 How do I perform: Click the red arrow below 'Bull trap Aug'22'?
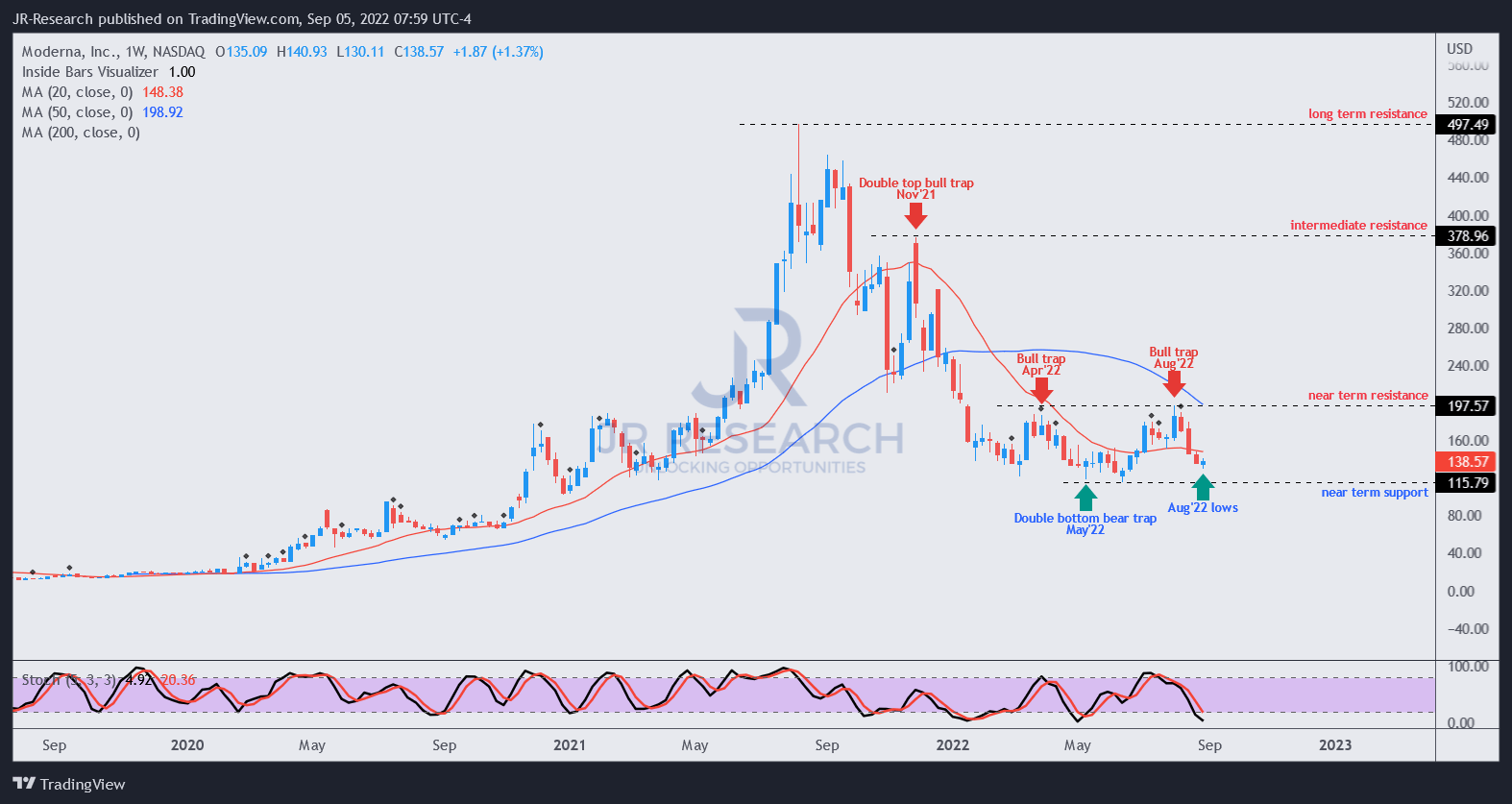point(1174,384)
